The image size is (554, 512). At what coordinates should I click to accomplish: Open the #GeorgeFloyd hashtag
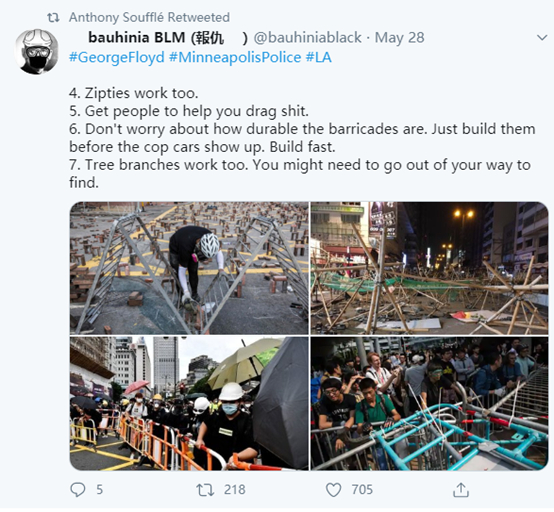[x=117, y=57]
